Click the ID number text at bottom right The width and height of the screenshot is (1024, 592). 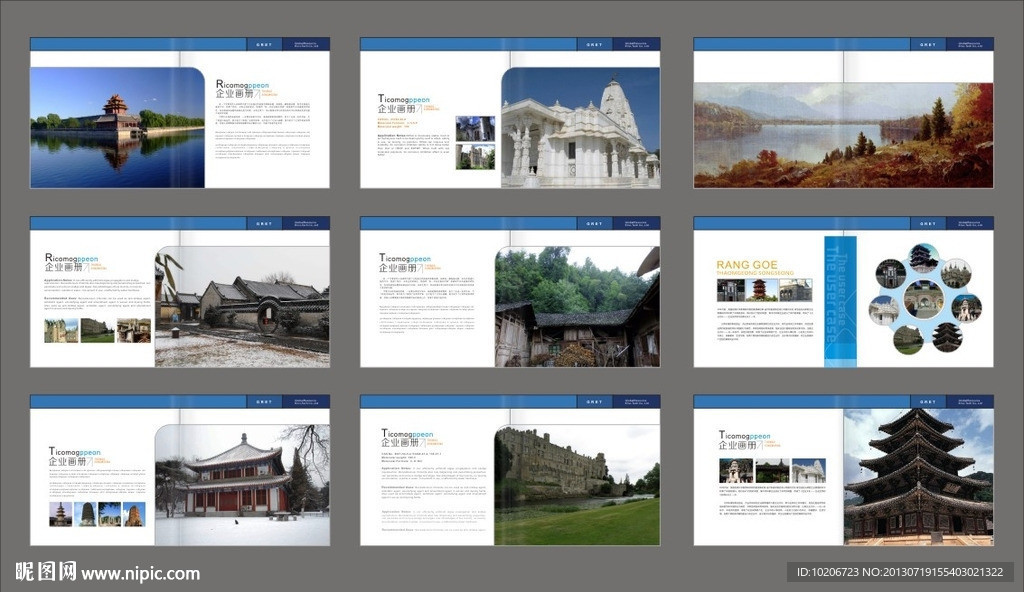(900, 573)
